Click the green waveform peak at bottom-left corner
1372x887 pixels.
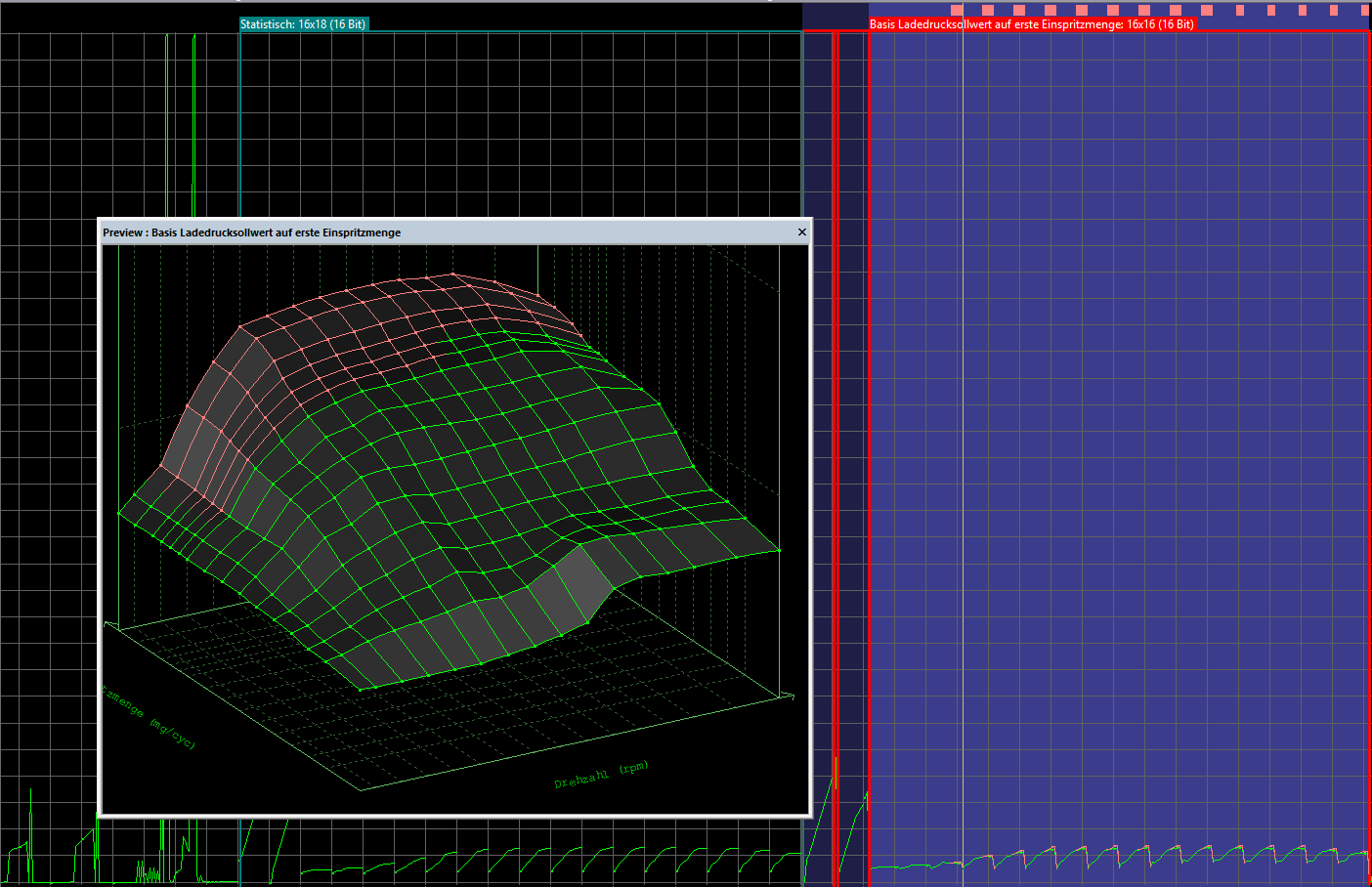30,830
